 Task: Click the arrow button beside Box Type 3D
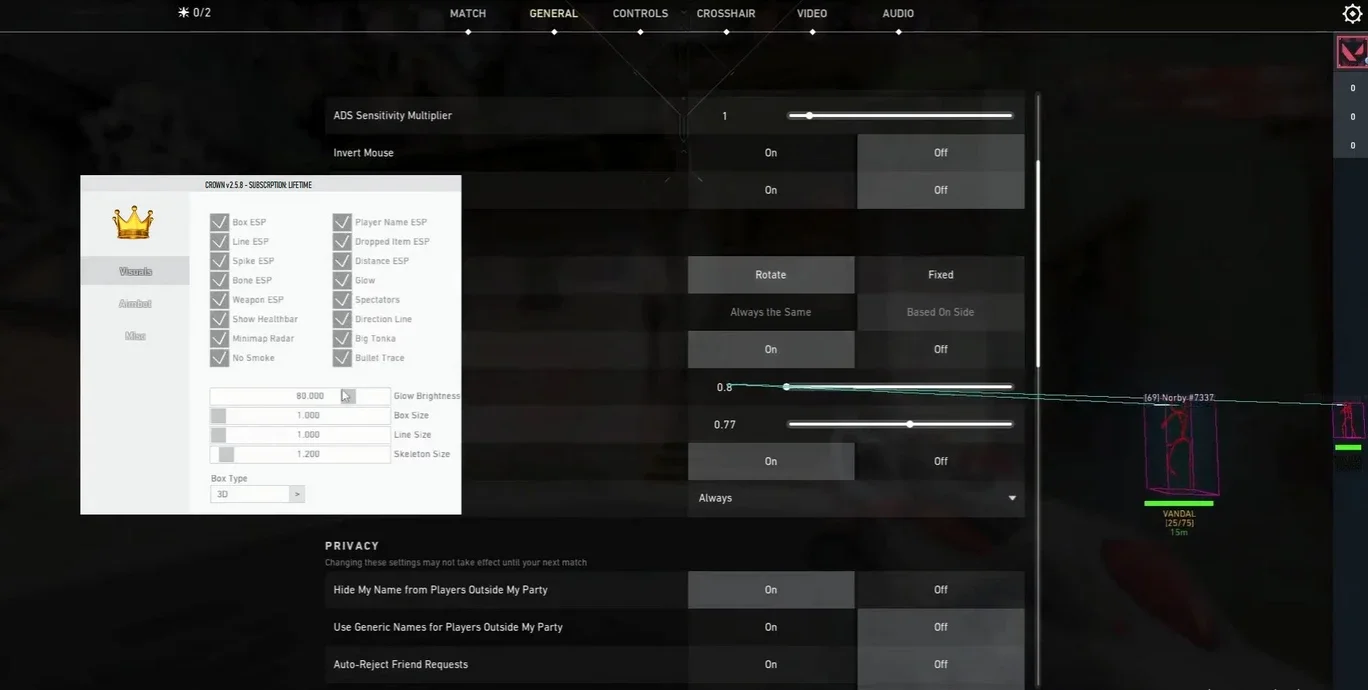297,494
